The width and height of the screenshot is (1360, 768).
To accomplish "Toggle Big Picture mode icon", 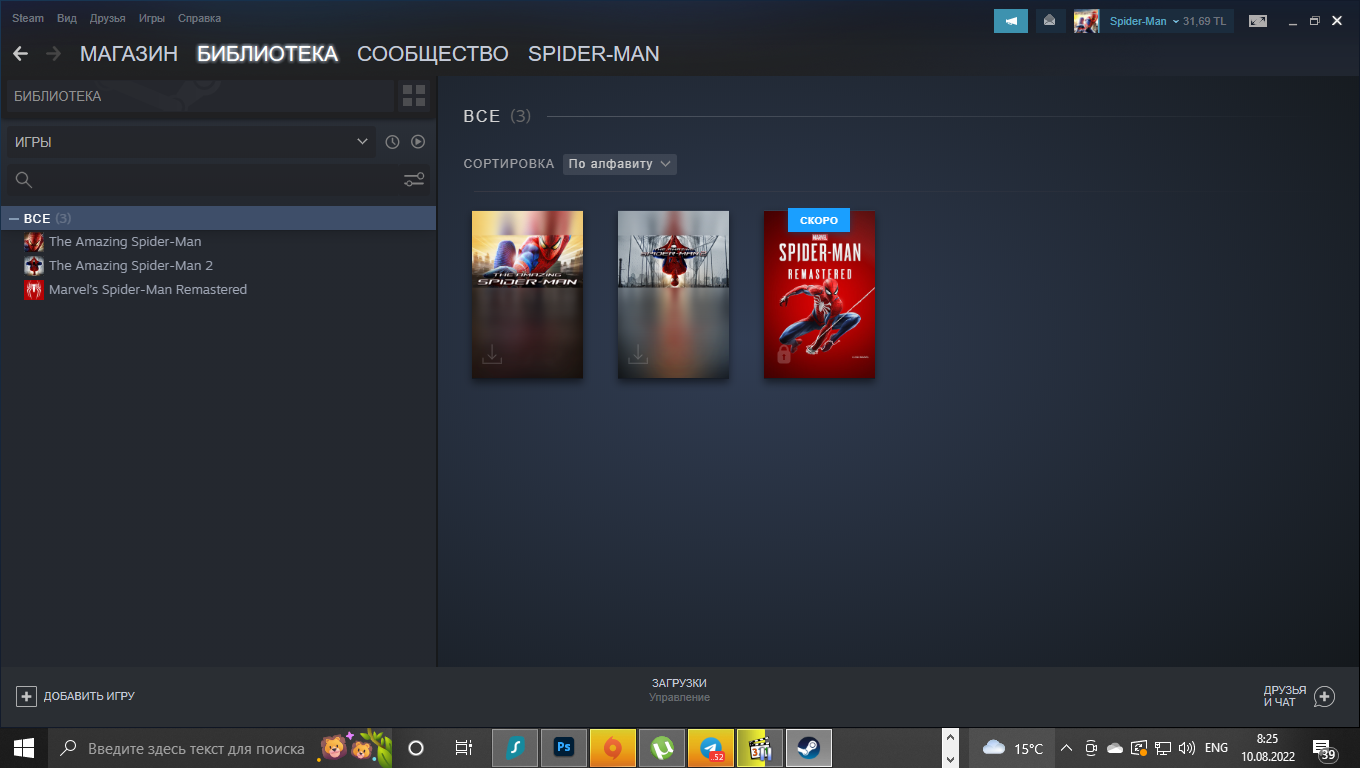I will point(1257,21).
